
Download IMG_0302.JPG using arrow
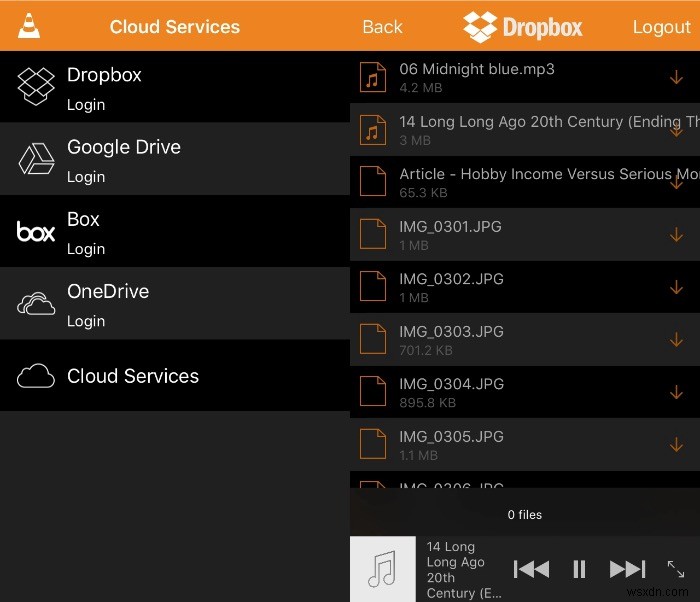click(x=676, y=287)
